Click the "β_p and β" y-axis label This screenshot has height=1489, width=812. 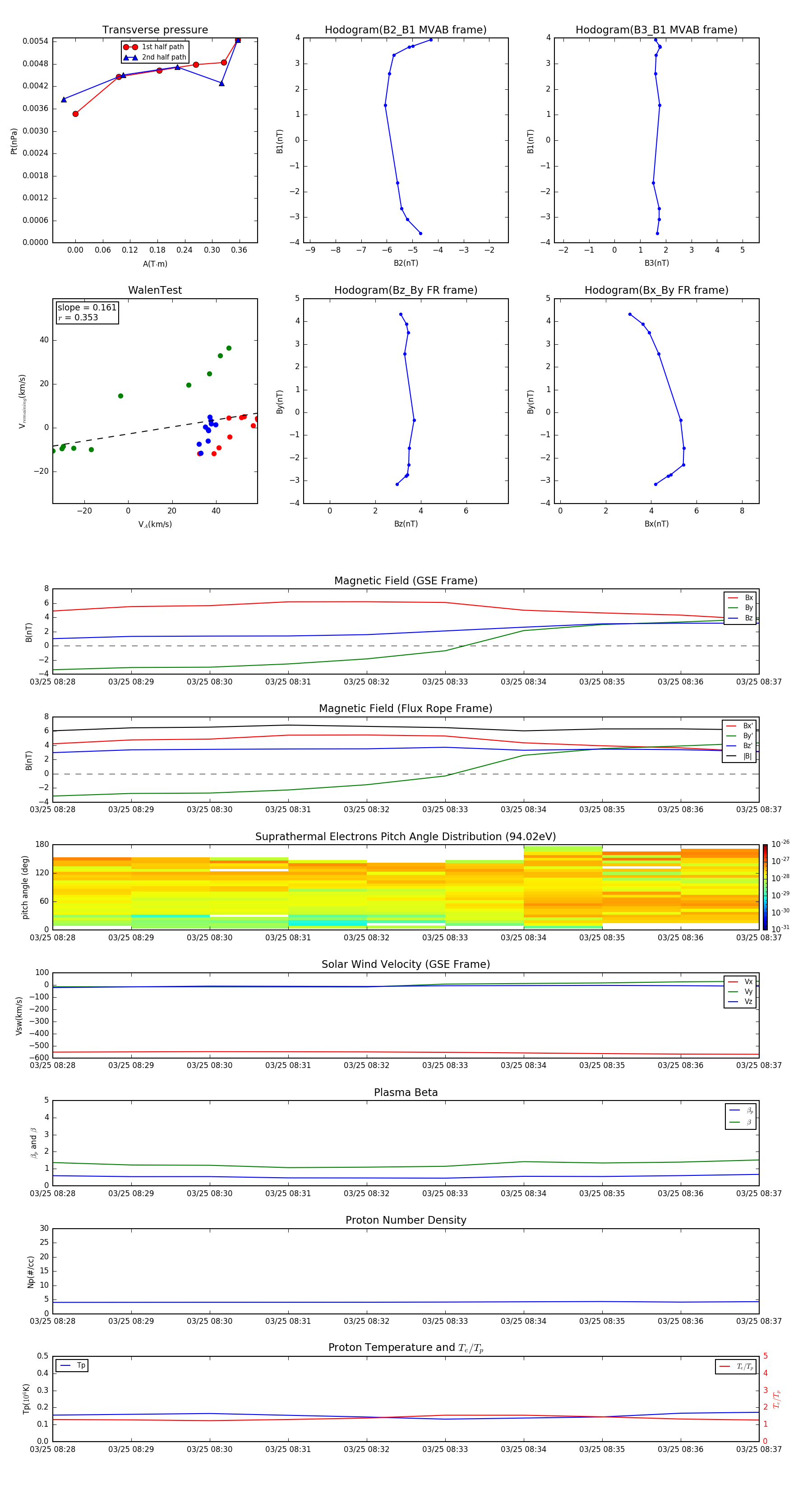point(33,1143)
